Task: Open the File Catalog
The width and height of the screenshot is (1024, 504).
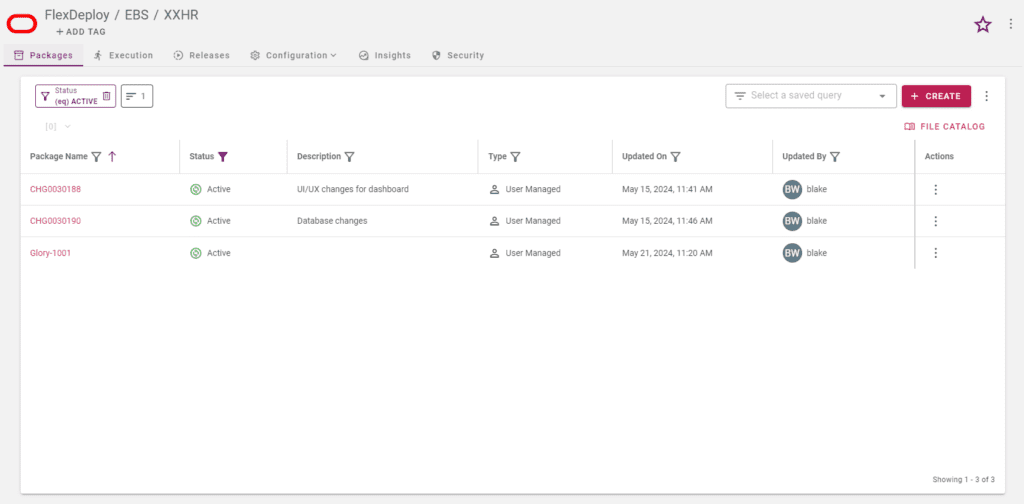Action: click(x=944, y=127)
